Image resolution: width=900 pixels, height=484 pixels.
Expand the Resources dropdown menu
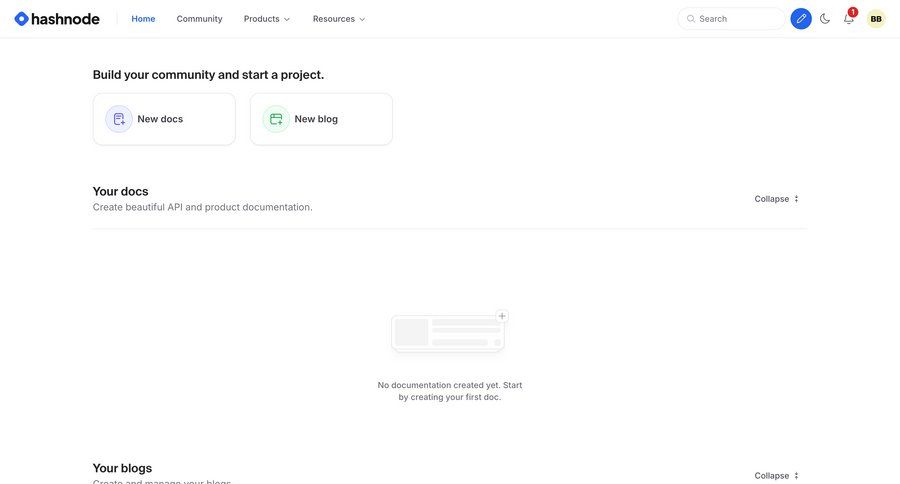click(x=339, y=19)
